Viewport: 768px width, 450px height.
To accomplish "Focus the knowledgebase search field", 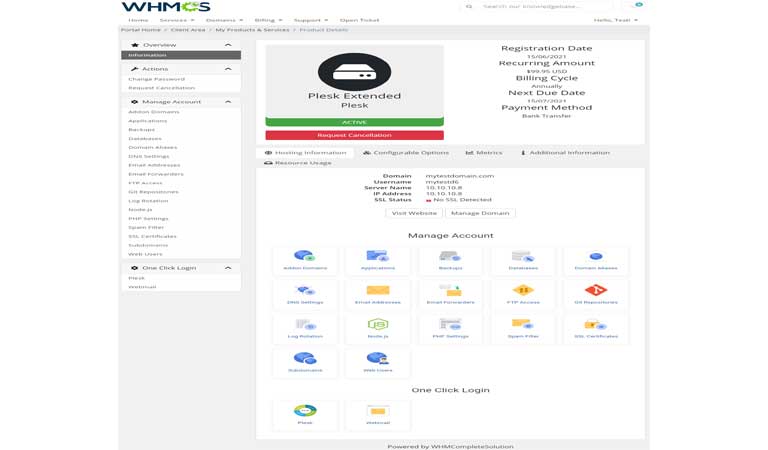I will tap(546, 6).
